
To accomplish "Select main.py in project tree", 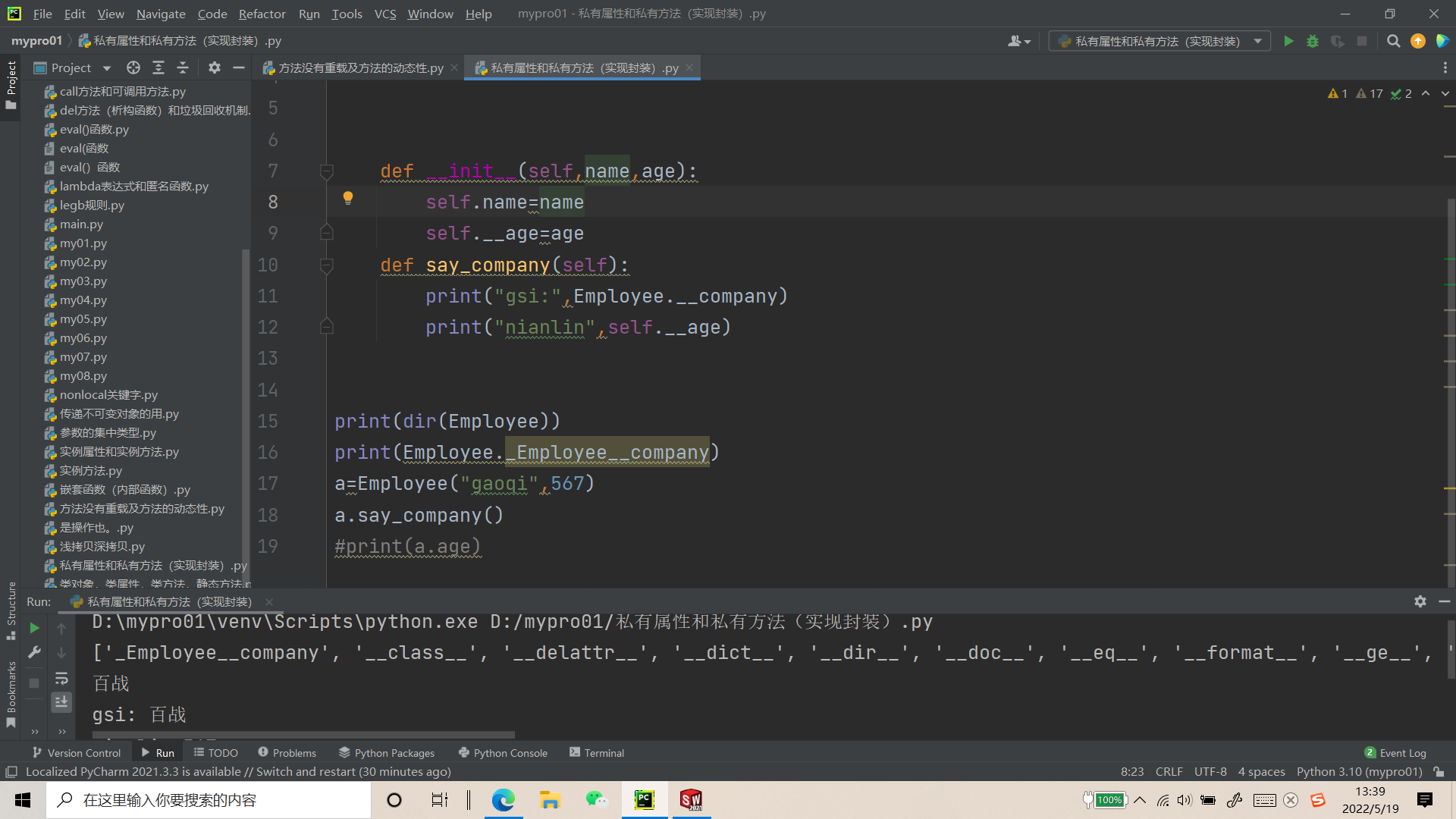I will coord(81,224).
